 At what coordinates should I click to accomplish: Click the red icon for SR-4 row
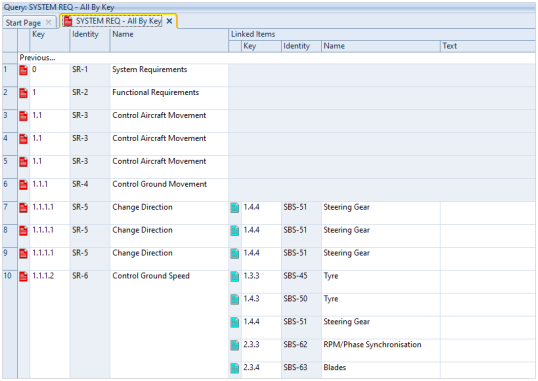point(23,185)
